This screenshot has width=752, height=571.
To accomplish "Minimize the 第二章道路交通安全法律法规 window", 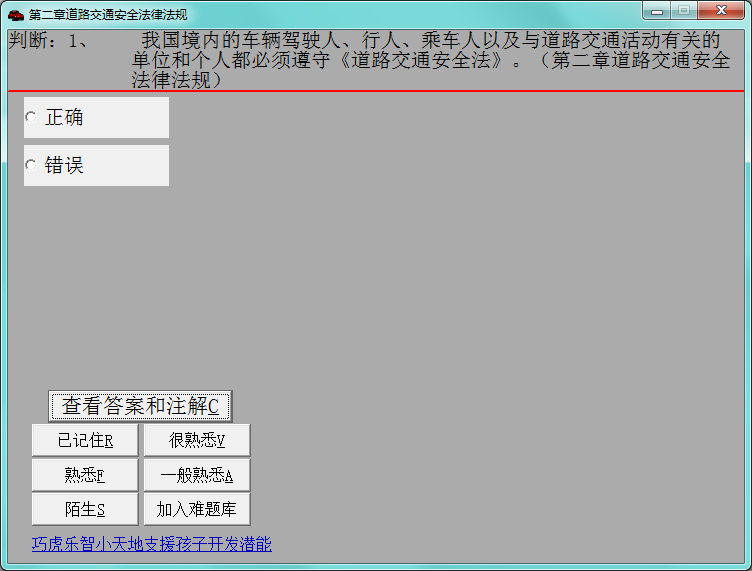I will (657, 11).
